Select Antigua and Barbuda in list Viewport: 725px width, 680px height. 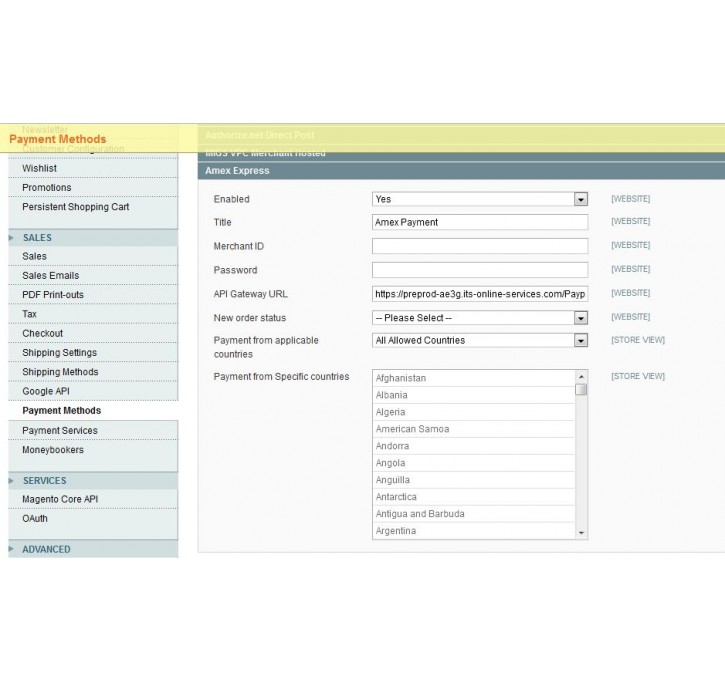(473, 514)
